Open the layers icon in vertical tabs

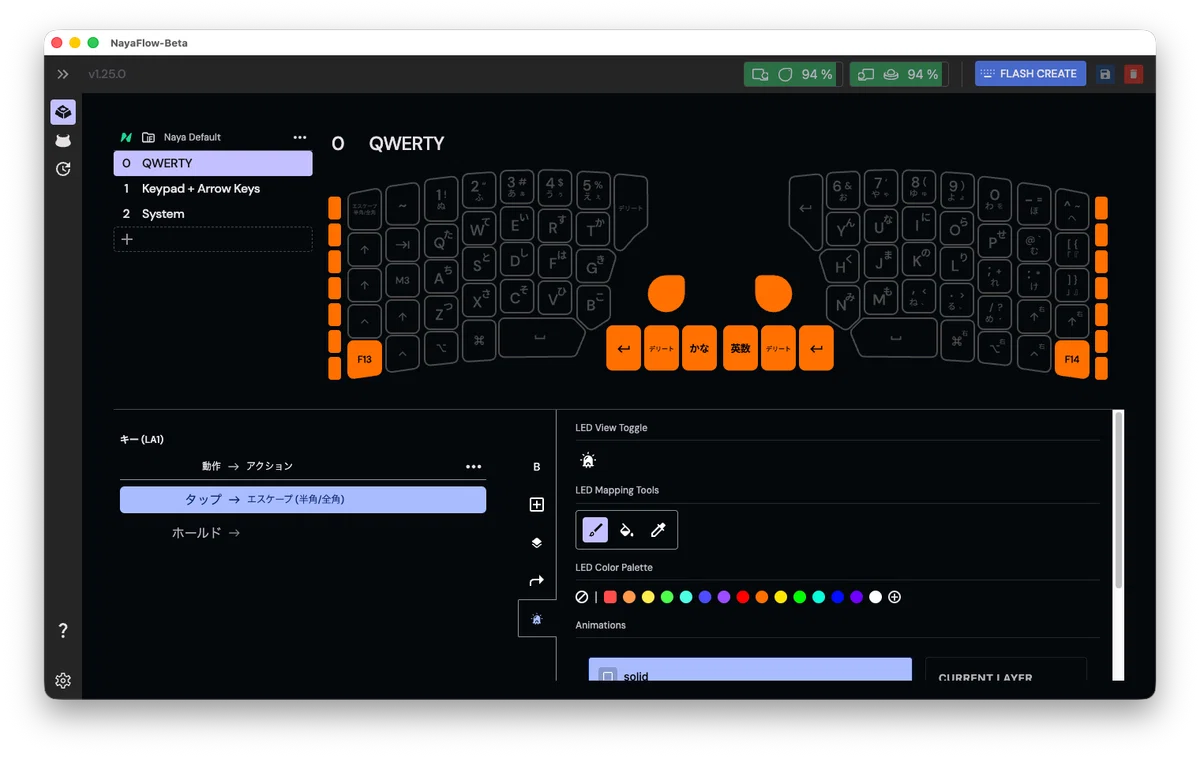pyautogui.click(x=536, y=543)
